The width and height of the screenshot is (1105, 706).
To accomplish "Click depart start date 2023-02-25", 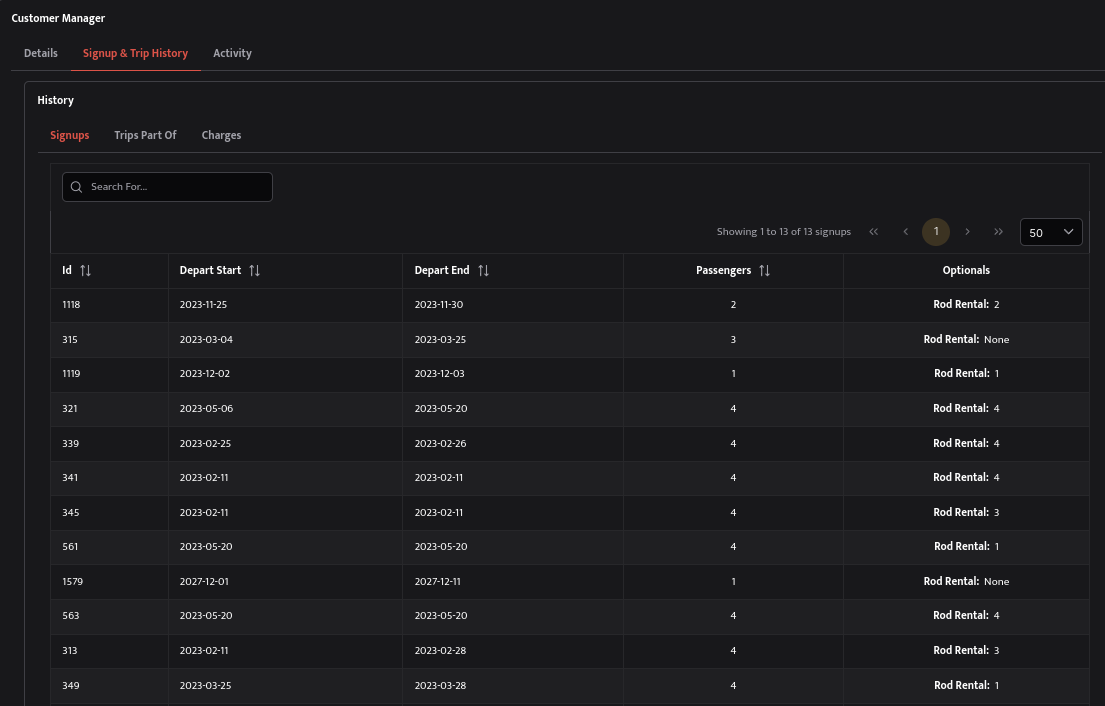I will (x=205, y=443).
